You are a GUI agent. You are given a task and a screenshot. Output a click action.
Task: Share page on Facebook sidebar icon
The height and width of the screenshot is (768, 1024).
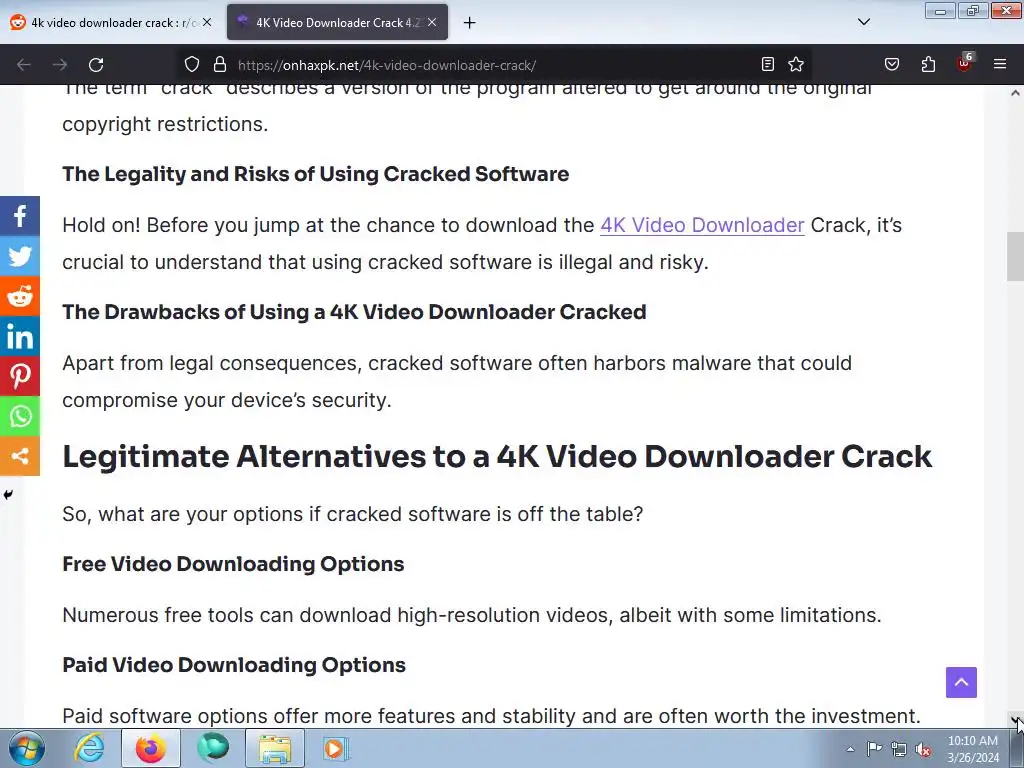tap(20, 216)
